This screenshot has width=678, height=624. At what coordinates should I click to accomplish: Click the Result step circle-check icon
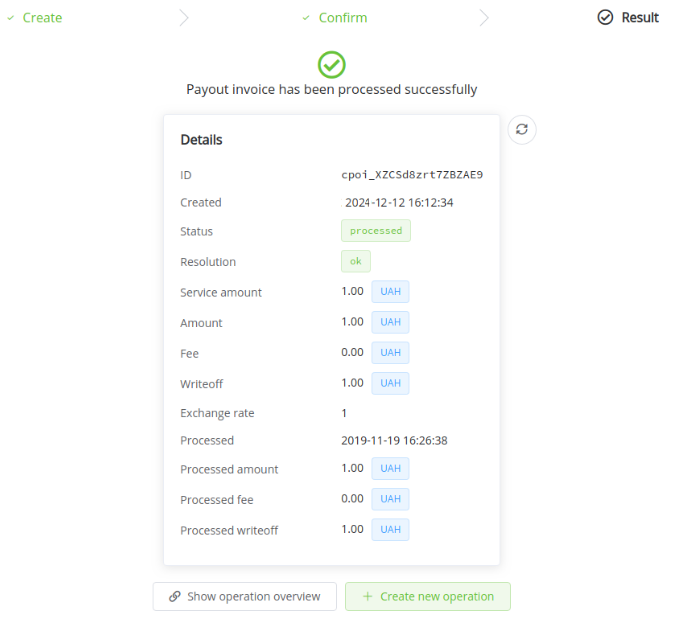(605, 17)
